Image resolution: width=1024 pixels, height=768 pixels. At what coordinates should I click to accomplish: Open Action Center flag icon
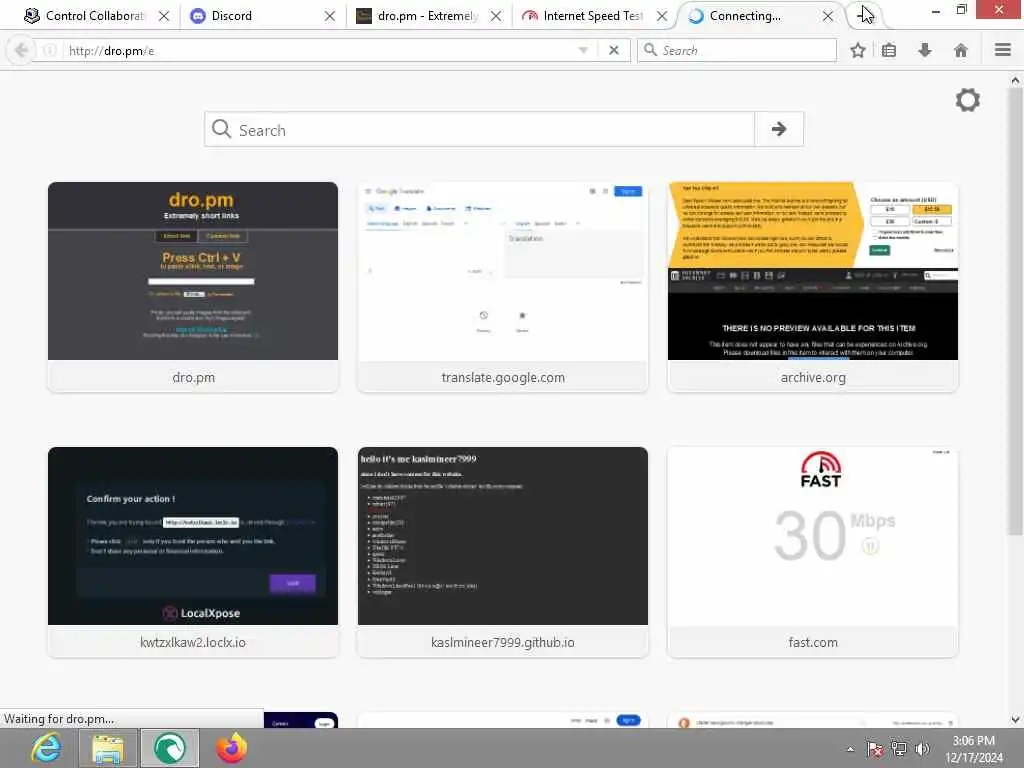(x=874, y=749)
